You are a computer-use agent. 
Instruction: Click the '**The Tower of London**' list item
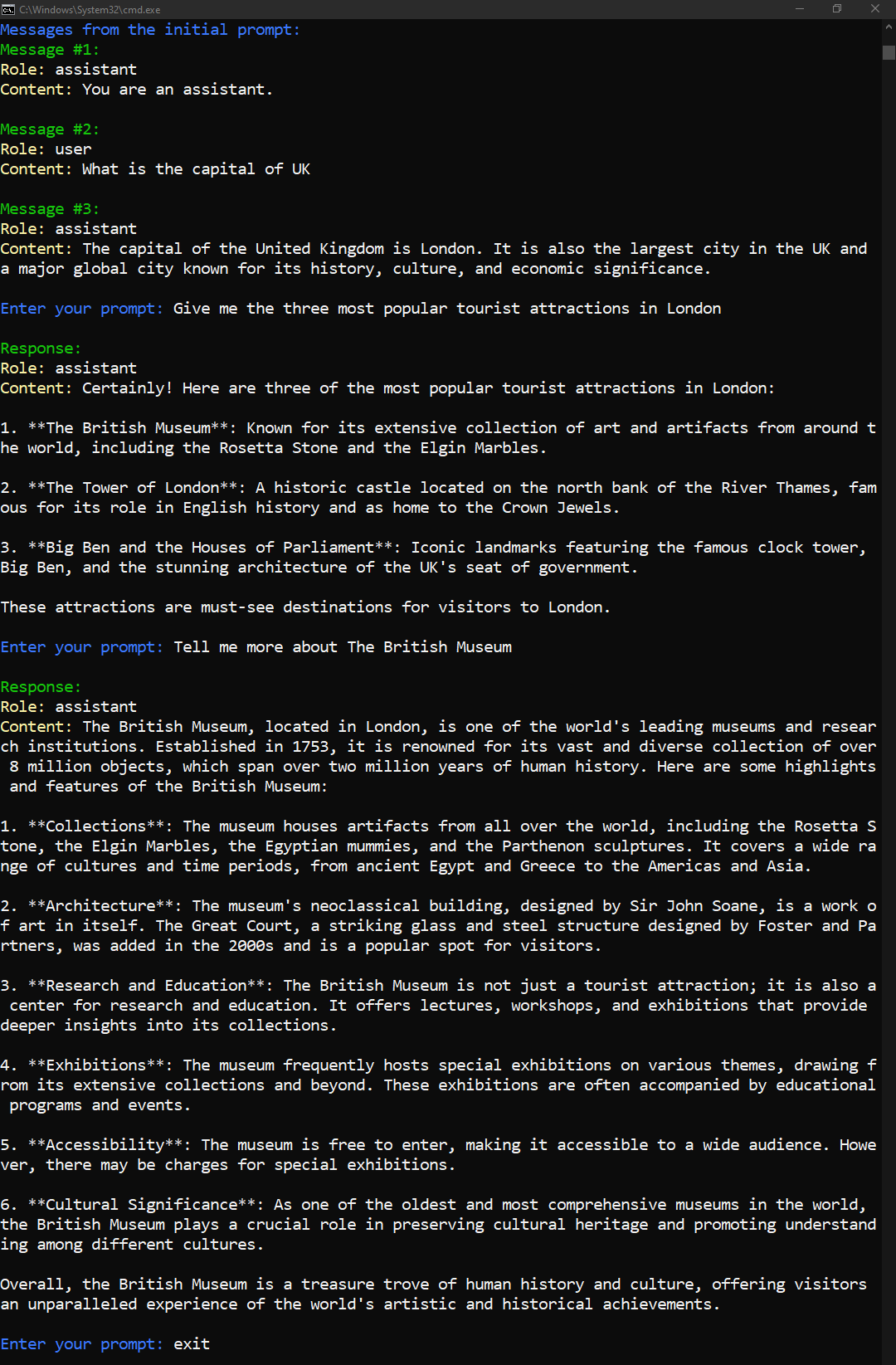tap(137, 488)
